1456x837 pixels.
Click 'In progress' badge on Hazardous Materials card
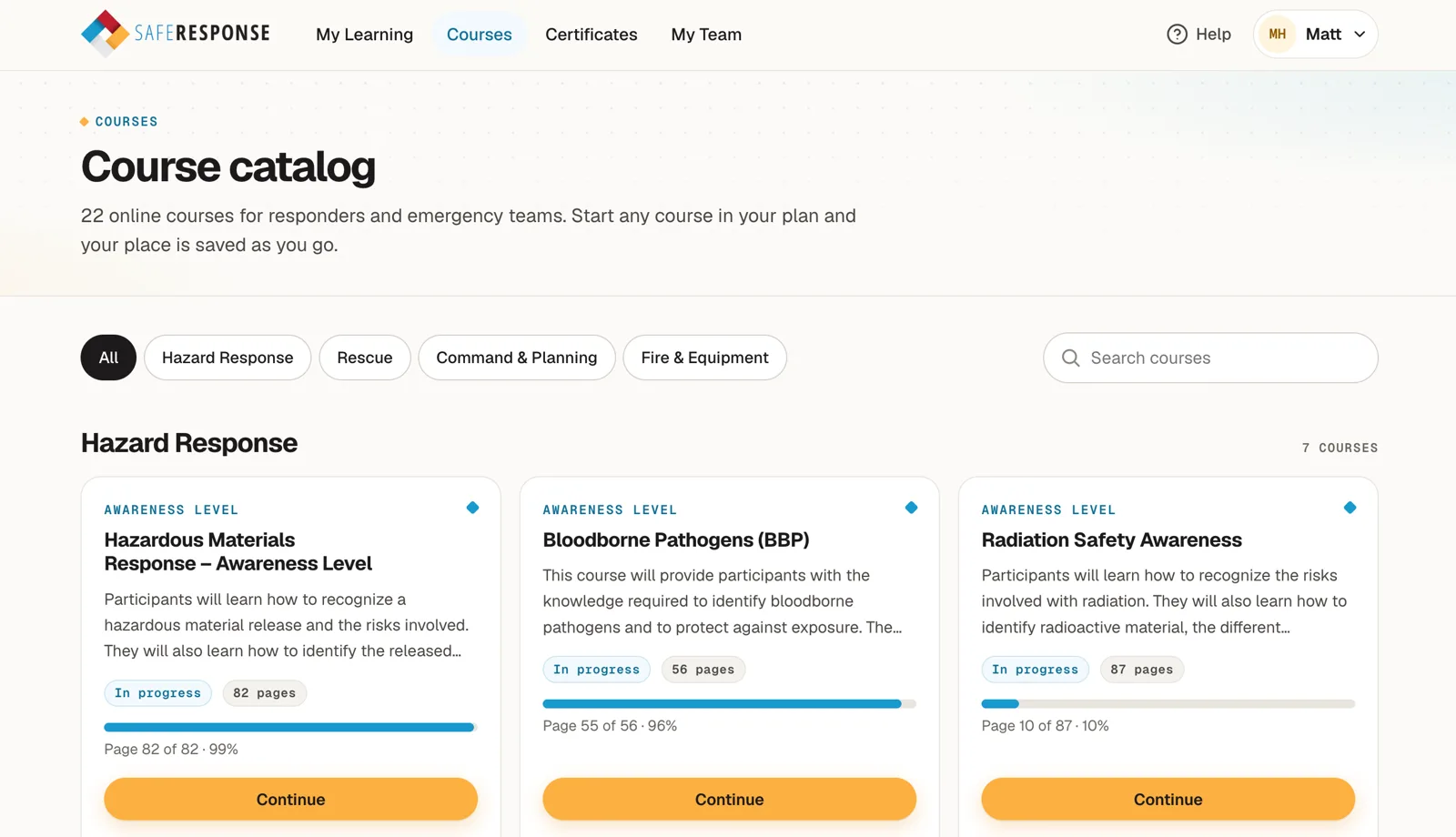157,693
